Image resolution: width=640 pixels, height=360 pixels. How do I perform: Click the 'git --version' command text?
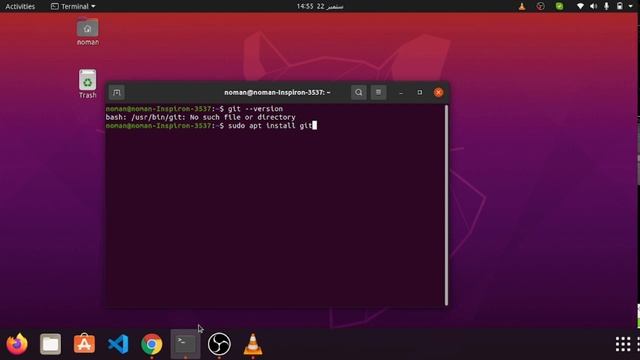pyautogui.click(x=255, y=109)
